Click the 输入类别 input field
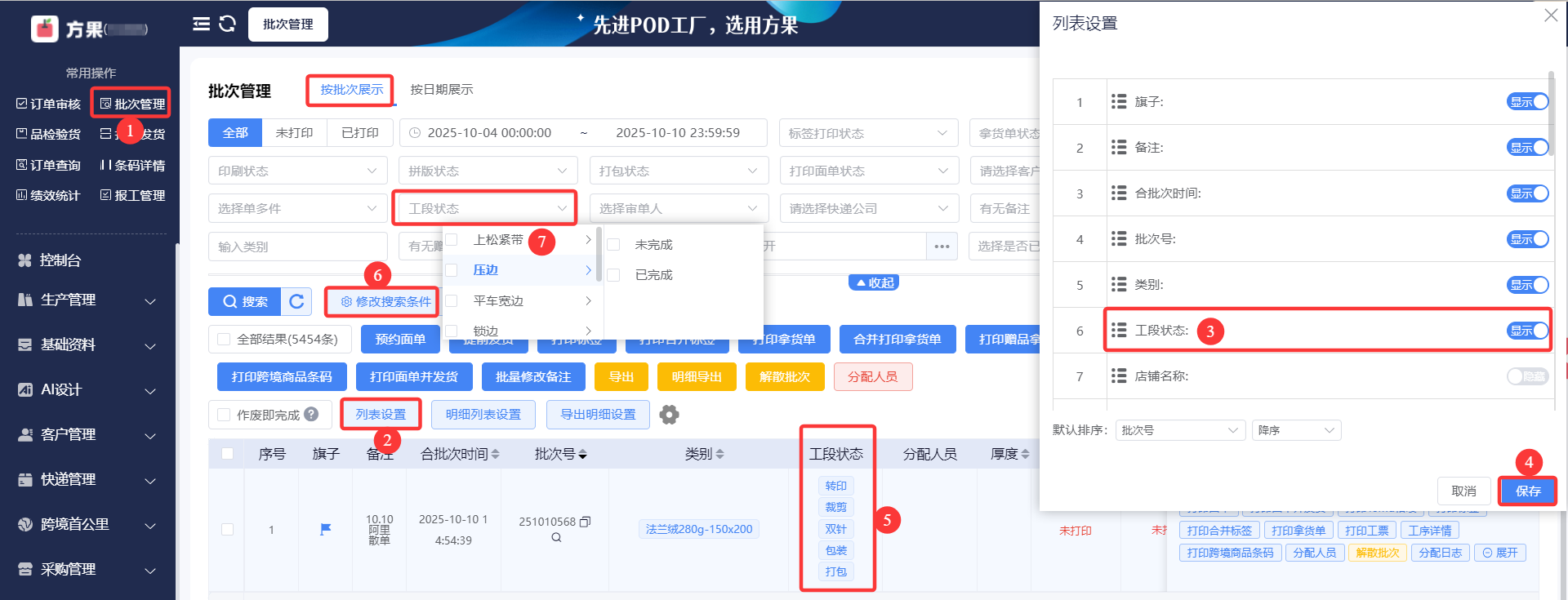The width and height of the screenshot is (1568, 600). point(297,247)
